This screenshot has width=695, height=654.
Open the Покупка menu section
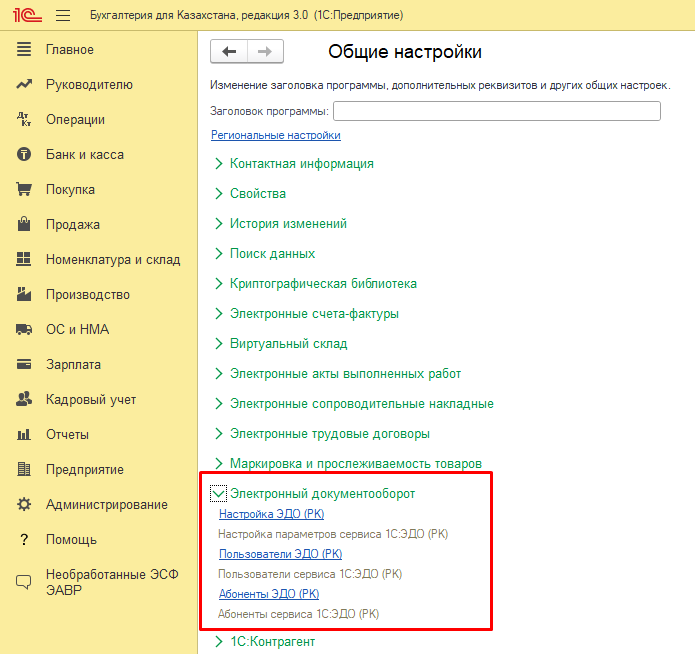70,189
